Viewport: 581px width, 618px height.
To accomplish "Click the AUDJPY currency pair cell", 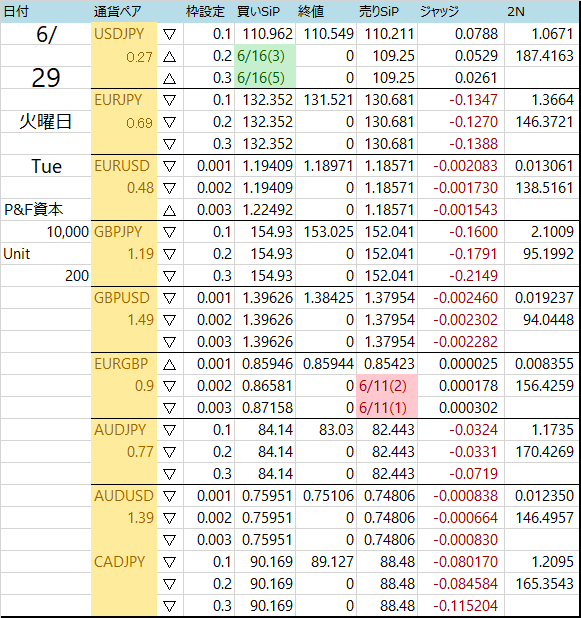I will pyautogui.click(x=124, y=429).
